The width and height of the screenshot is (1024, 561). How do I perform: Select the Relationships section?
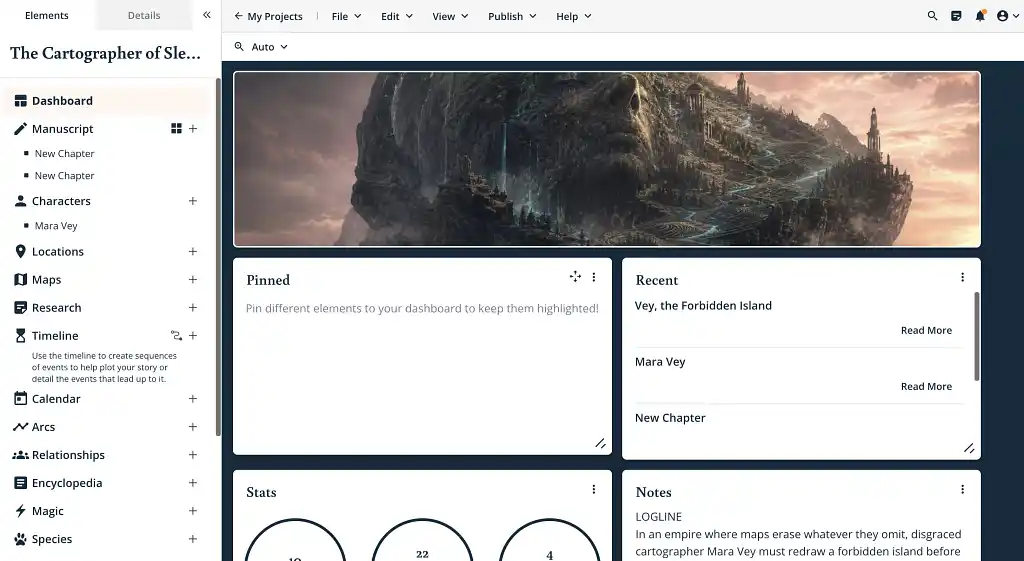point(68,455)
